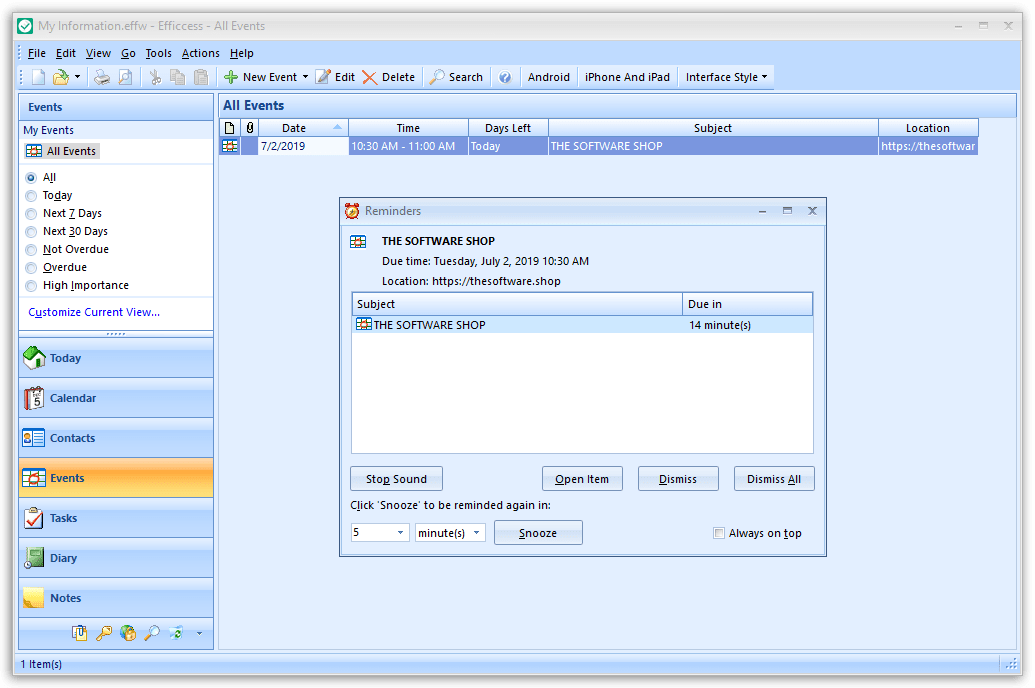This screenshot has height=688, width=1035.
Task: Select the High Importance radio option
Action: pos(31,286)
